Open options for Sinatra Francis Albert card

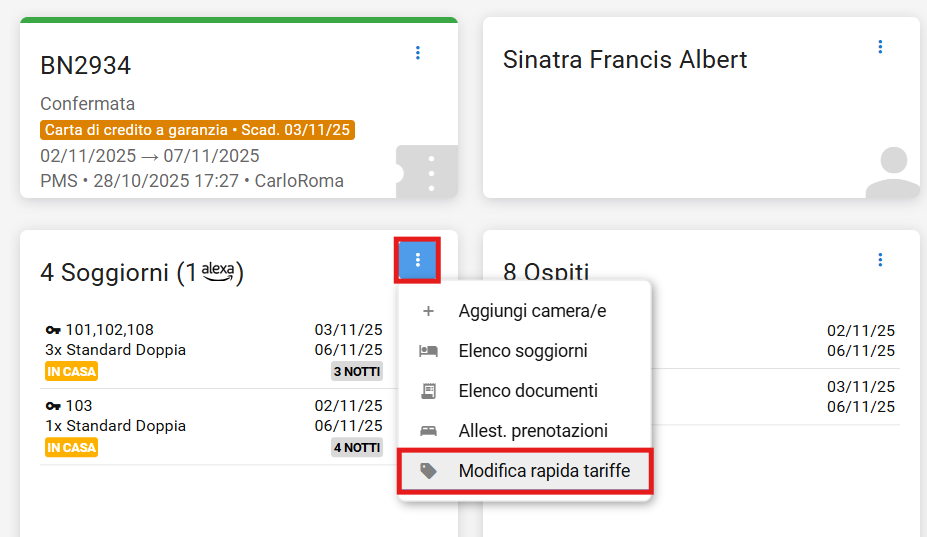880,47
